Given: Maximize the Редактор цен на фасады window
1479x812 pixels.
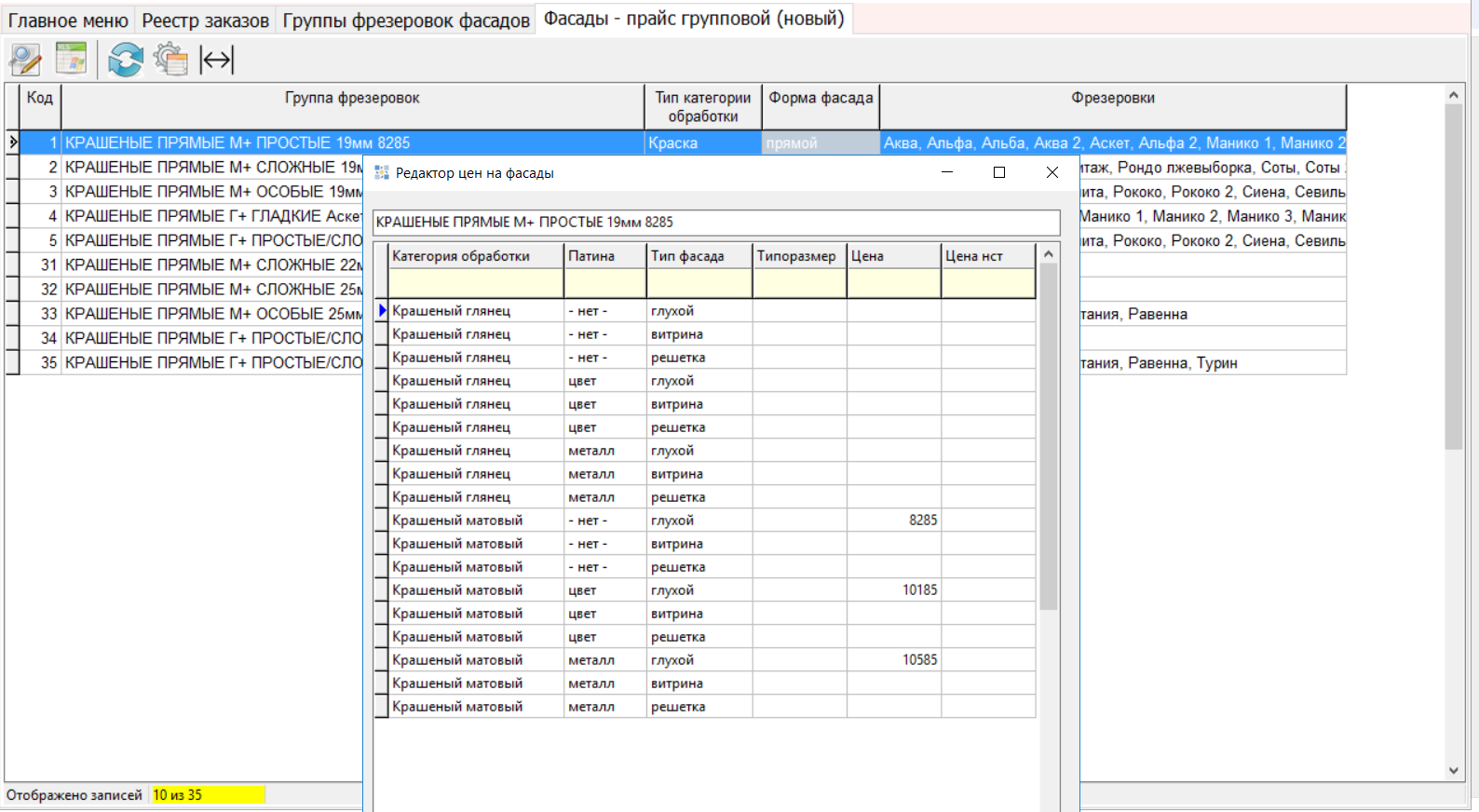Looking at the screenshot, I should click(x=999, y=173).
